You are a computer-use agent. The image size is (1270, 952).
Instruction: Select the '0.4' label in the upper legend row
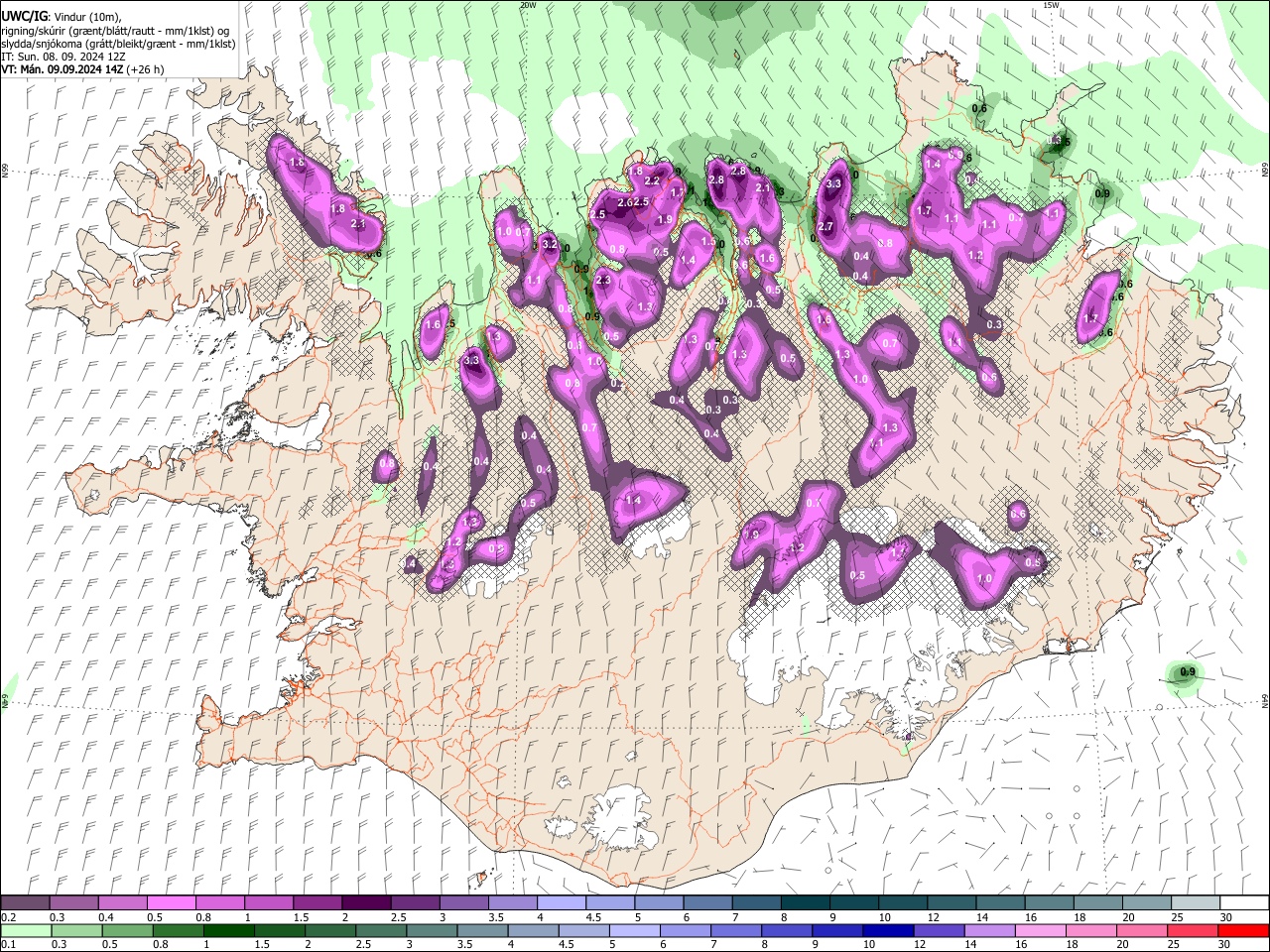click(107, 917)
